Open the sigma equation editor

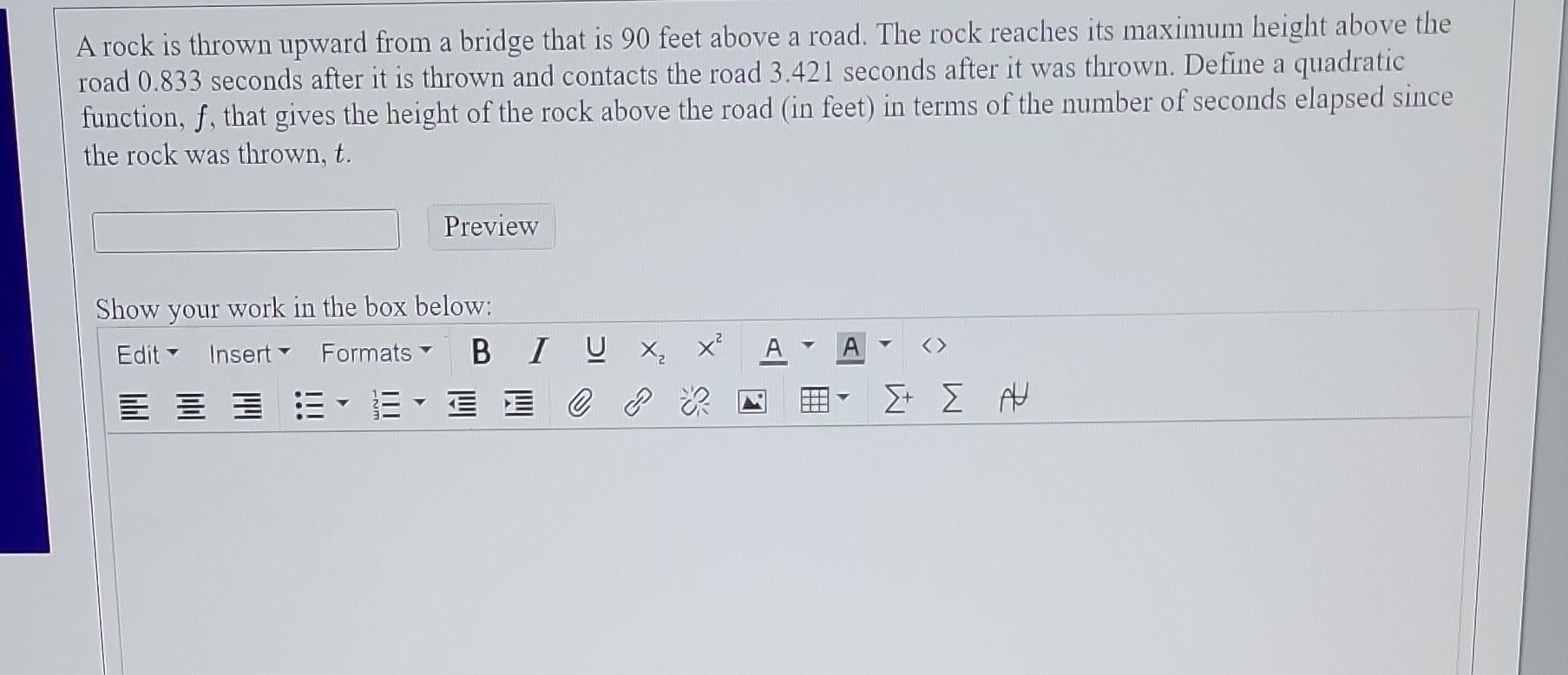point(952,399)
